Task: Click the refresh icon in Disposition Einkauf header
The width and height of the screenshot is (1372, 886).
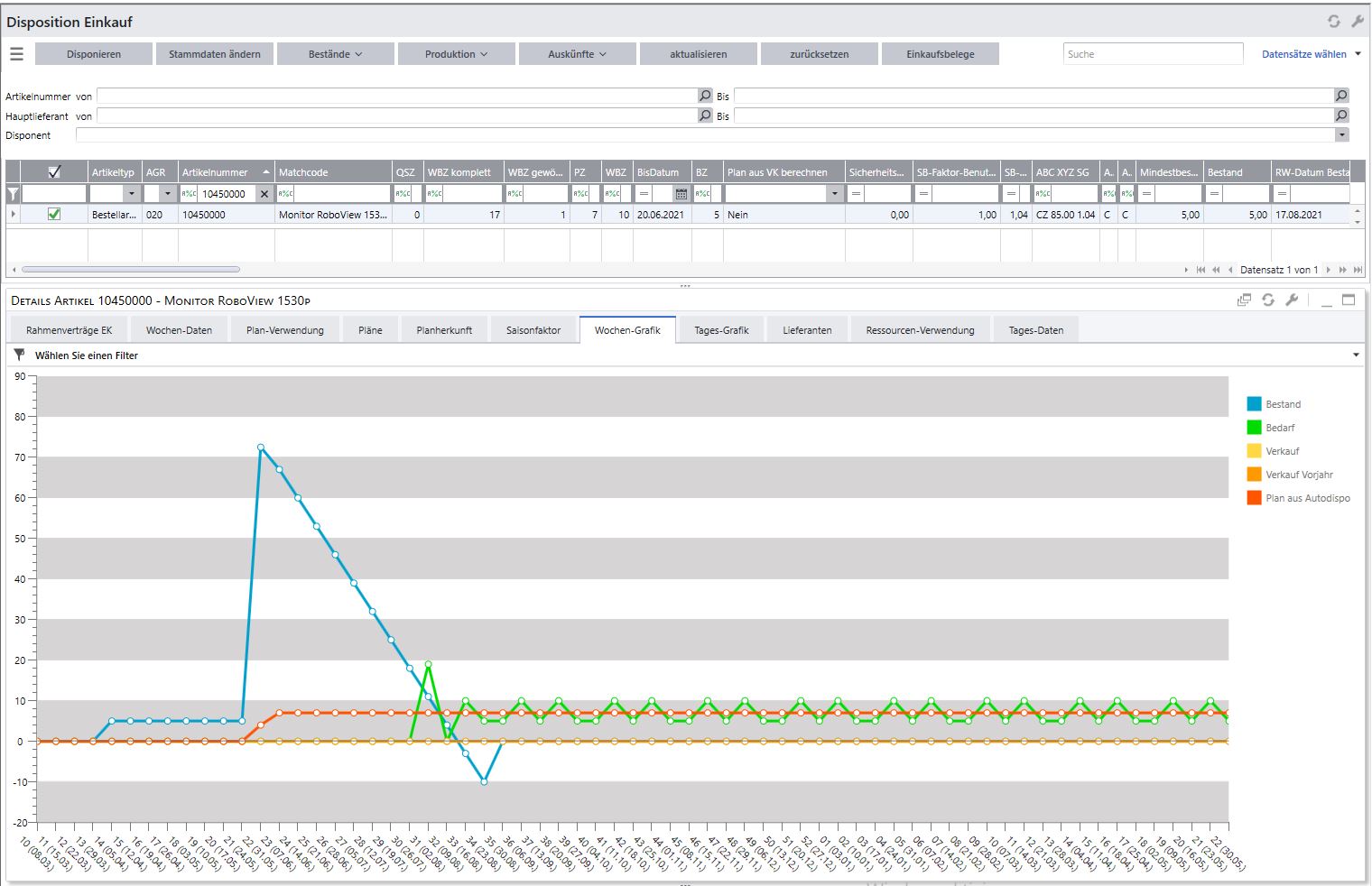Action: coord(1333,22)
